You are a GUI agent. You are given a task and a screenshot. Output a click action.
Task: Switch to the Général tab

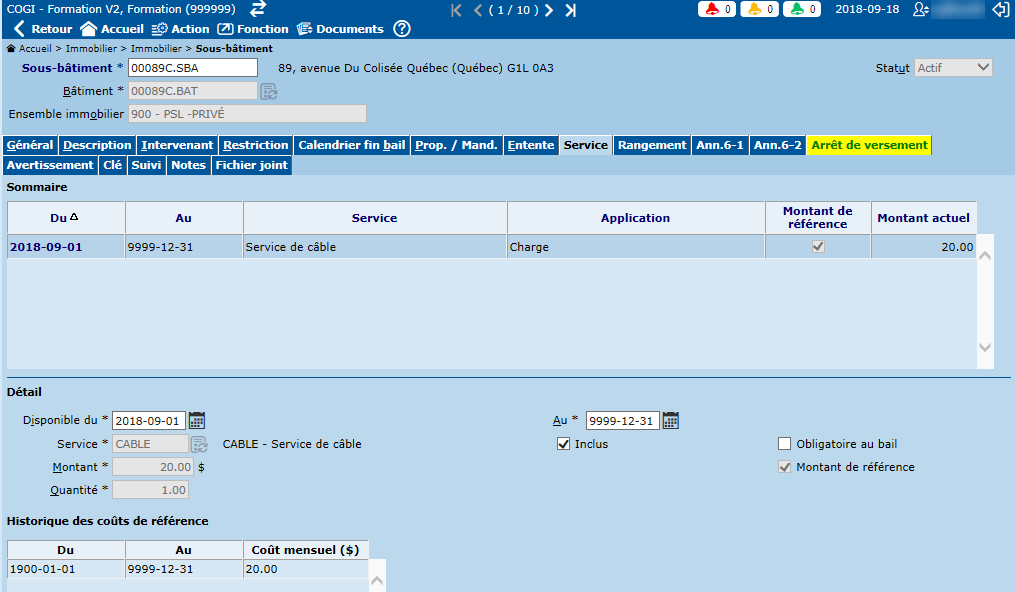30,145
